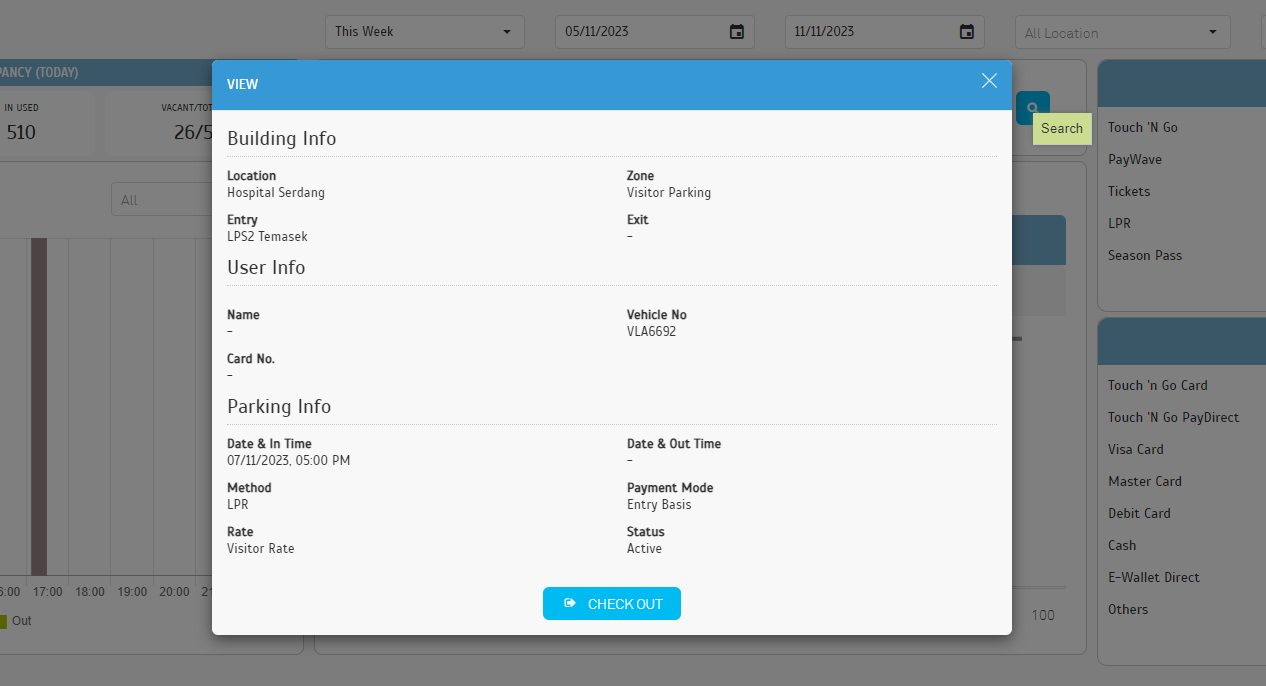The image size is (1266, 686).
Task: Click the vehicle number VLA6692
Action: point(652,331)
